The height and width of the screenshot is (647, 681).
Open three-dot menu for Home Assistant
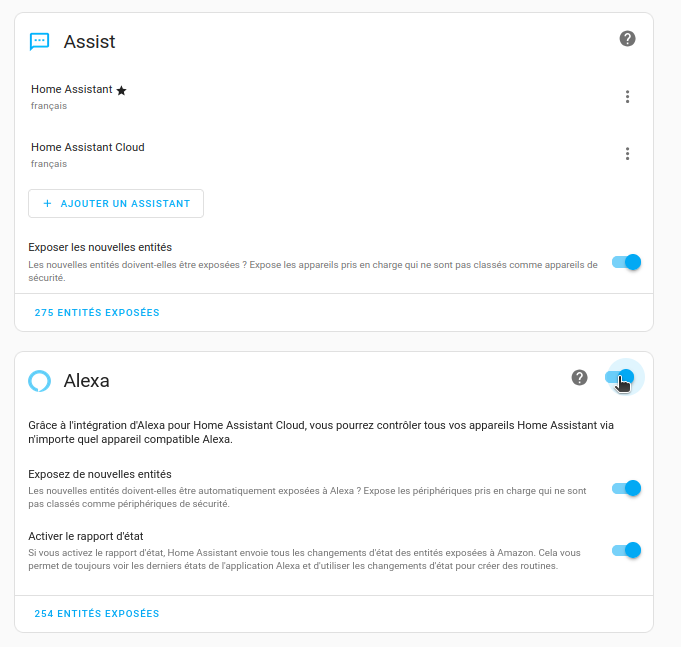pos(627,96)
